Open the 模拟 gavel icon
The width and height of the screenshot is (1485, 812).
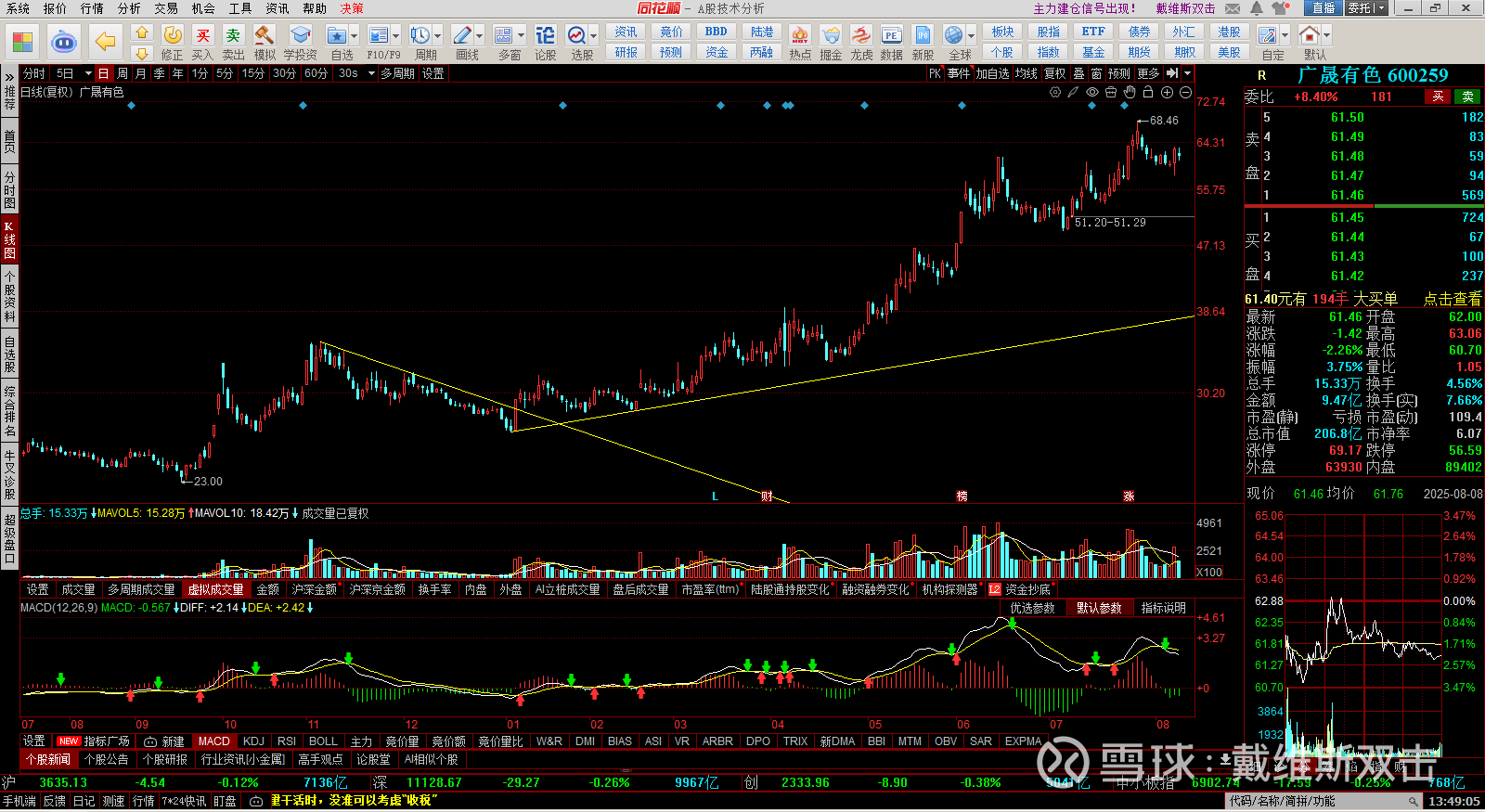pyautogui.click(x=265, y=35)
